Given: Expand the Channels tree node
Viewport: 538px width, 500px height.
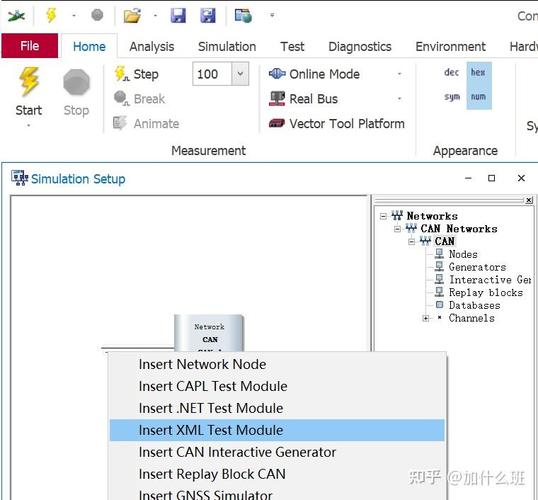Looking at the screenshot, I should (x=425, y=318).
